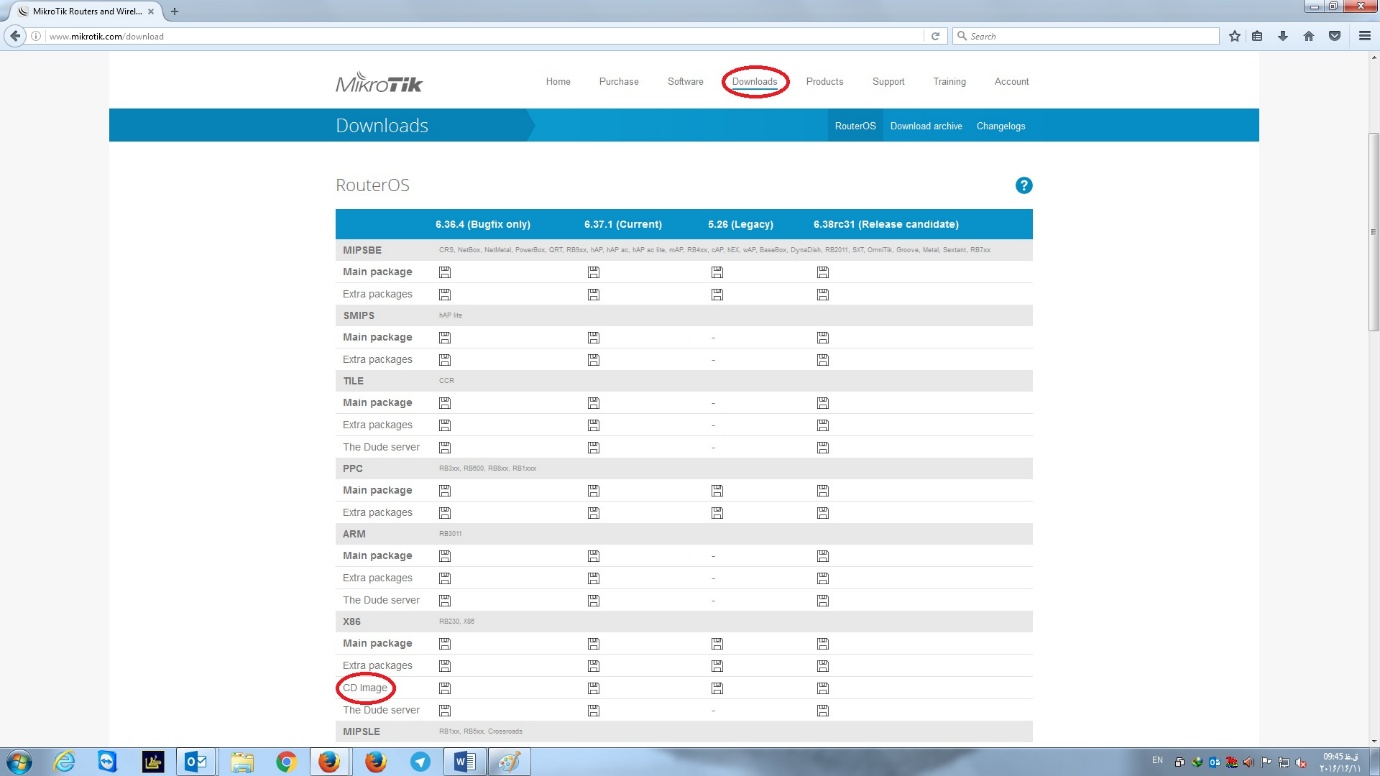The height and width of the screenshot is (776, 1380).
Task: Open Paint from the taskbar
Action: 510,761
